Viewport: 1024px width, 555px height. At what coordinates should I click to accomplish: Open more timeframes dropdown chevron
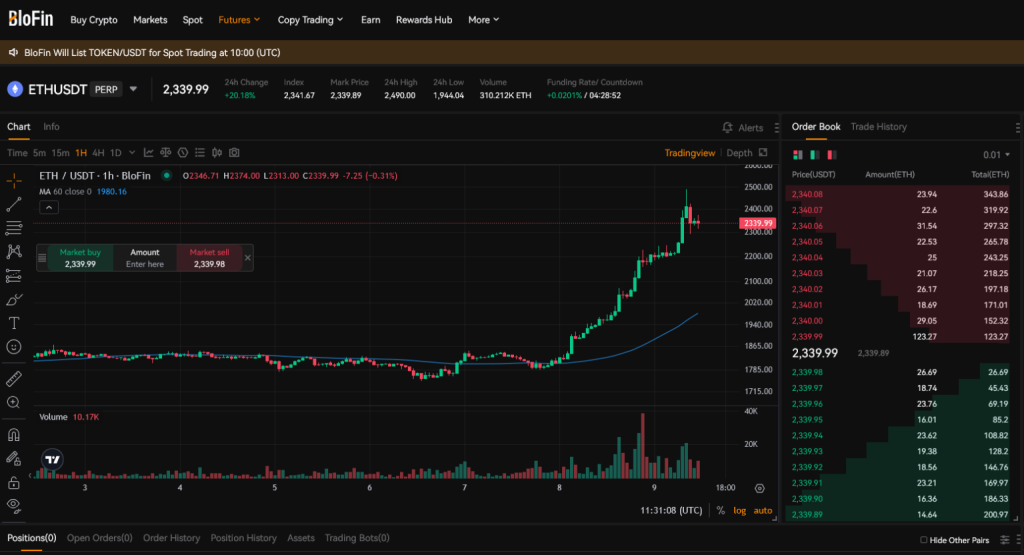click(132, 153)
